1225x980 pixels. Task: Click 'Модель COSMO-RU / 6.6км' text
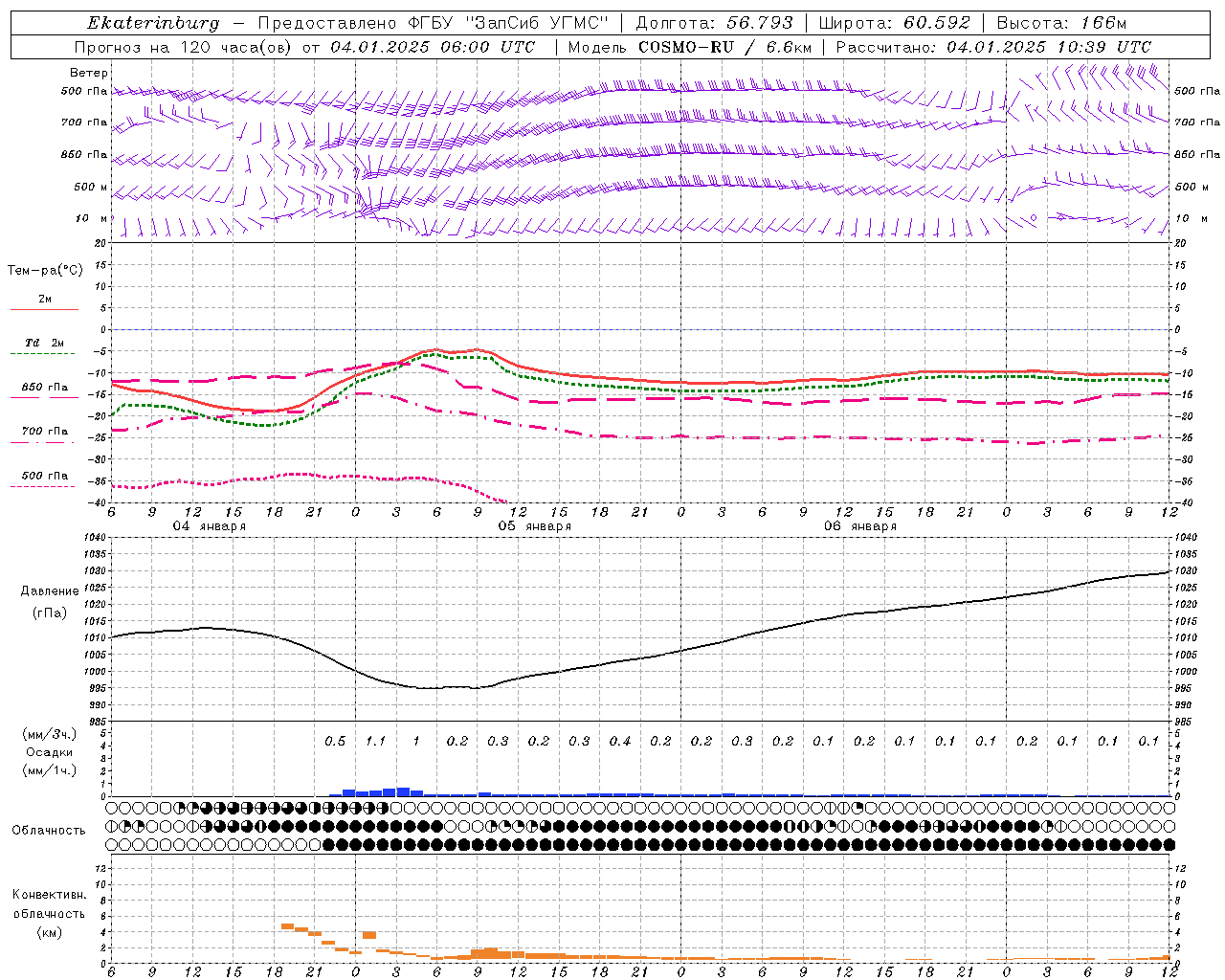point(690,47)
